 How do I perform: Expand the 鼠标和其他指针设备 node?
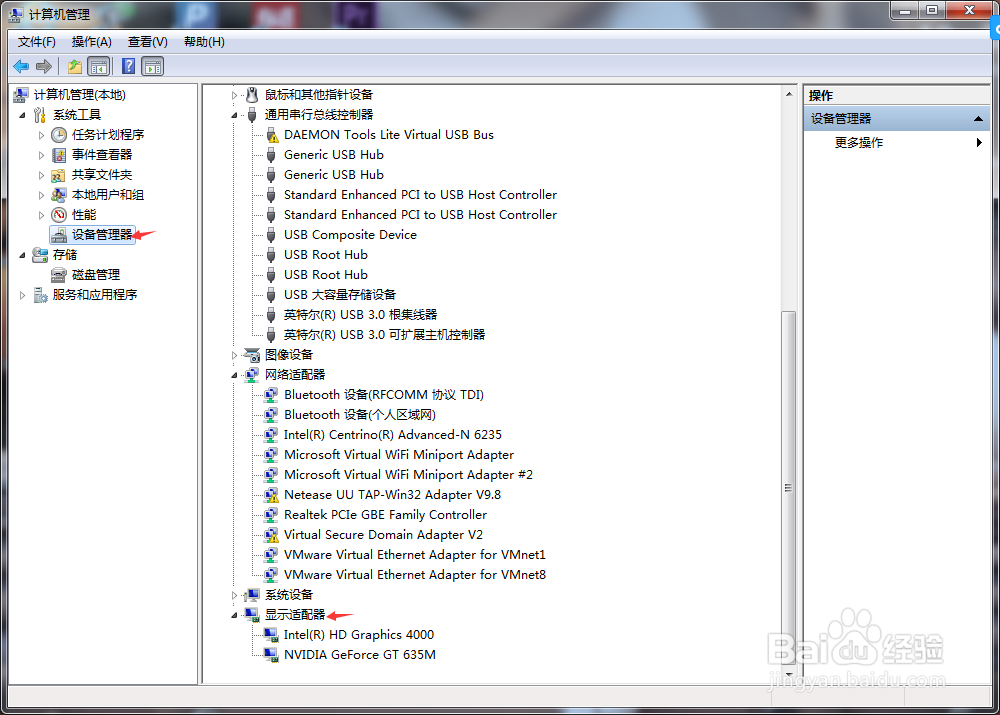[234, 96]
